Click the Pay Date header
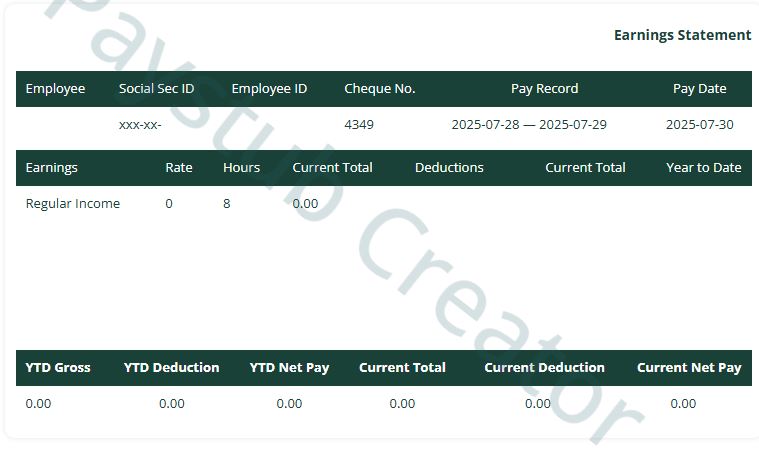759x461 pixels. pos(699,88)
